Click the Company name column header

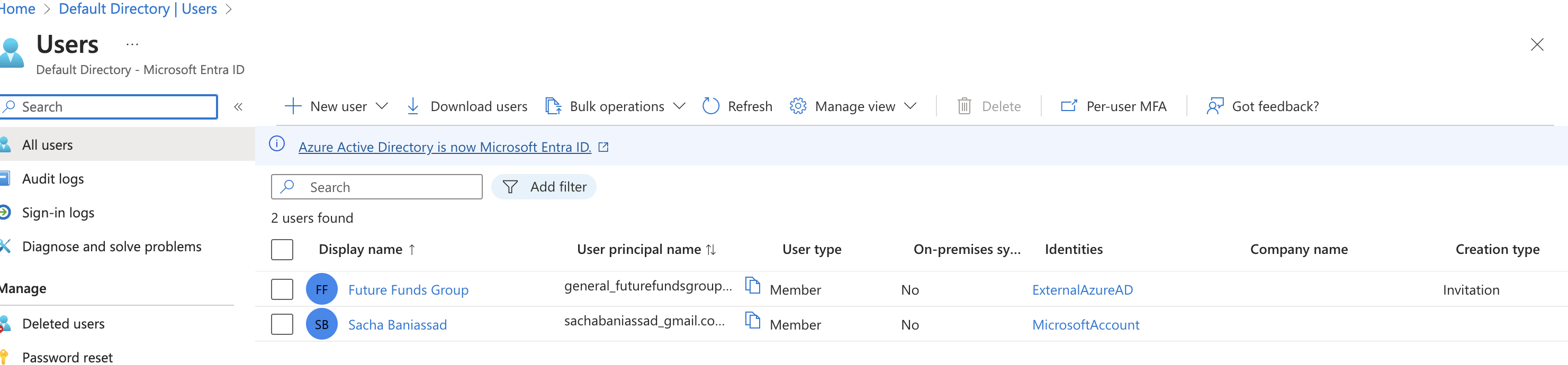pos(1299,250)
